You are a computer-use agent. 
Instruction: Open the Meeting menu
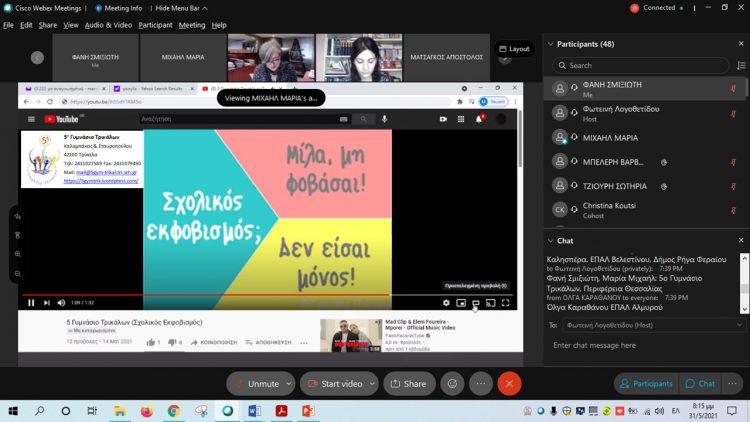pyautogui.click(x=192, y=25)
